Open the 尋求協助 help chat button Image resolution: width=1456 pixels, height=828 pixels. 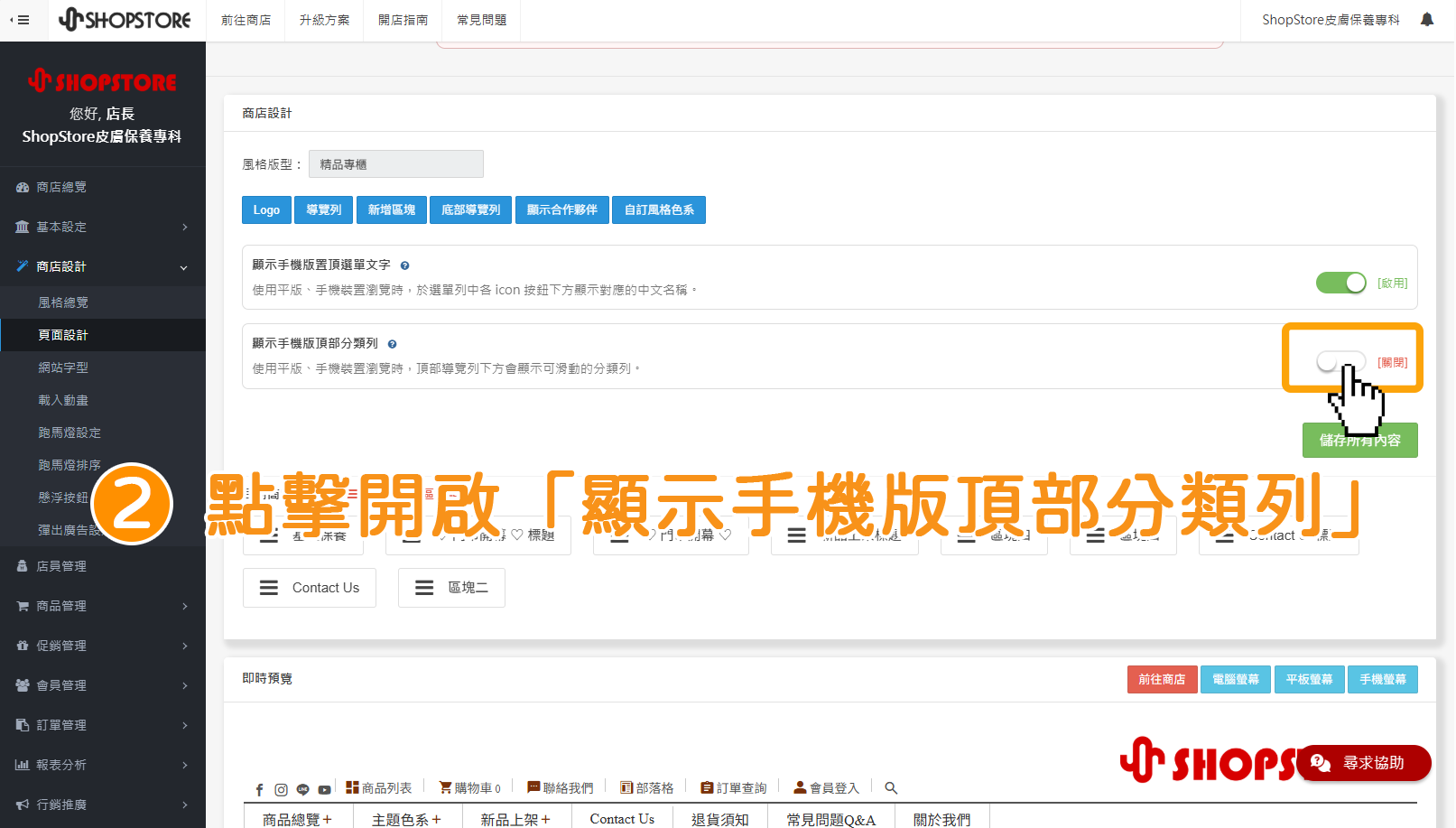click(x=1363, y=763)
